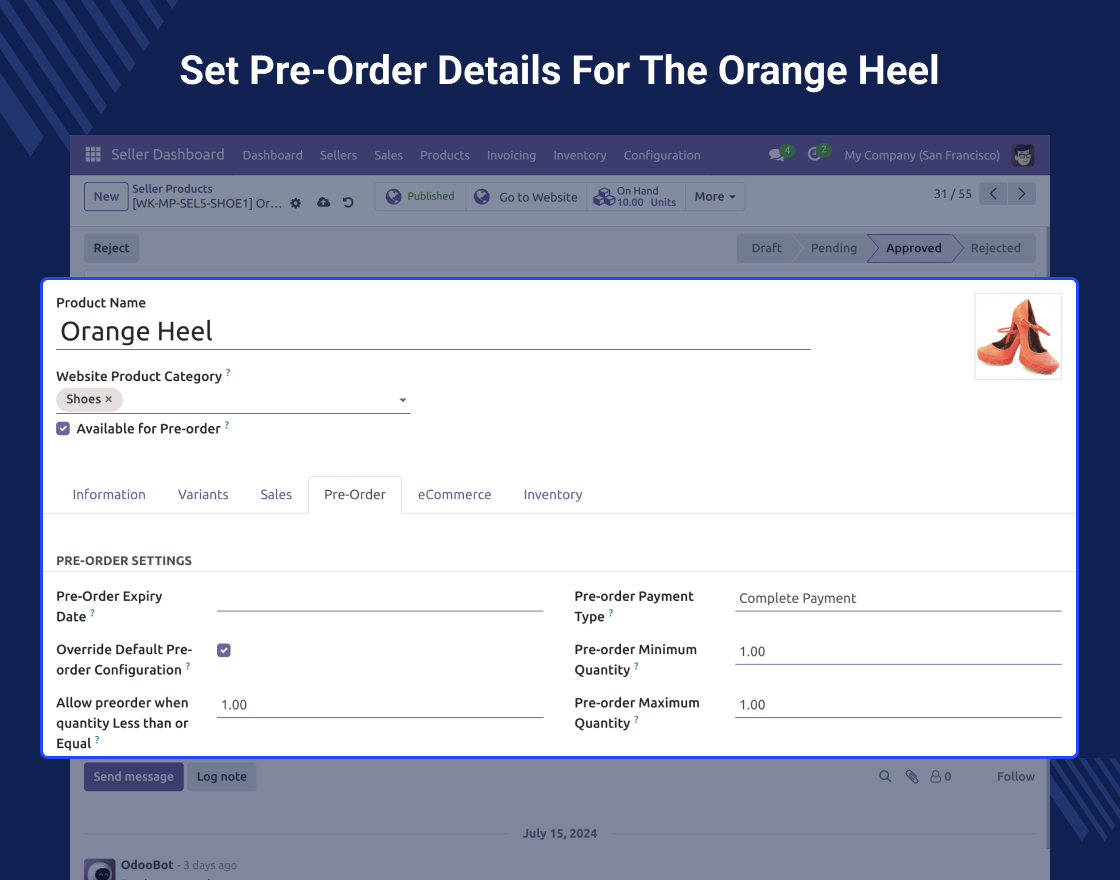Open Pre-order Payment Type selection
This screenshot has width=1120, height=880.
tap(898, 599)
